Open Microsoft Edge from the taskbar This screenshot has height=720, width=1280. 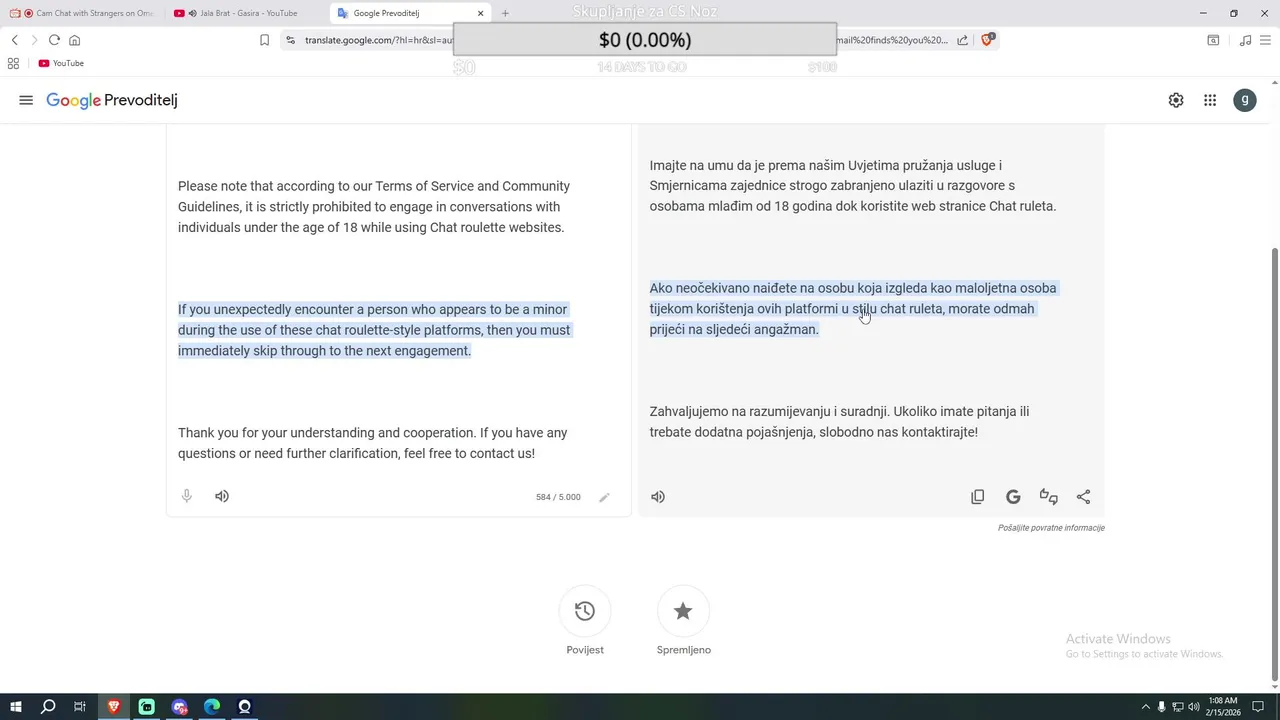[212, 707]
